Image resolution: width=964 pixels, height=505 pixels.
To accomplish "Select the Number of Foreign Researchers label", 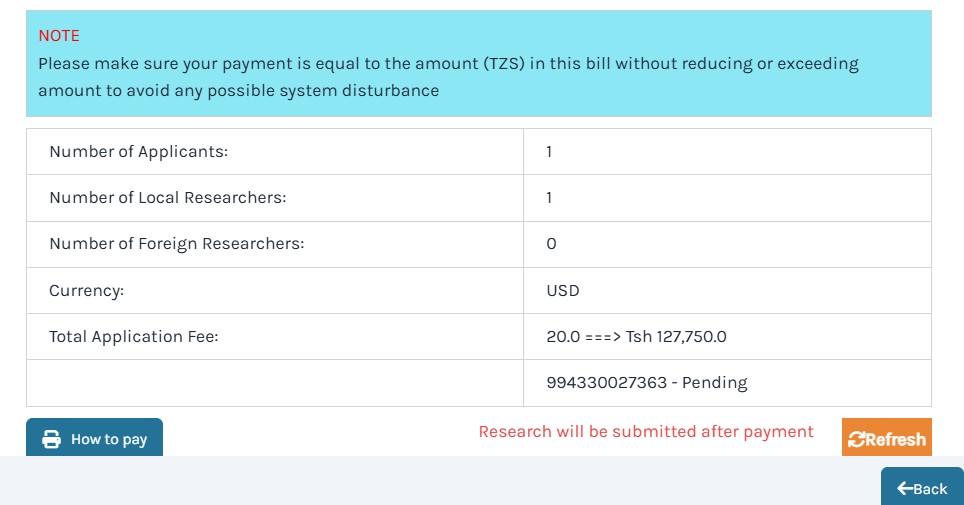I will click(x=177, y=244).
